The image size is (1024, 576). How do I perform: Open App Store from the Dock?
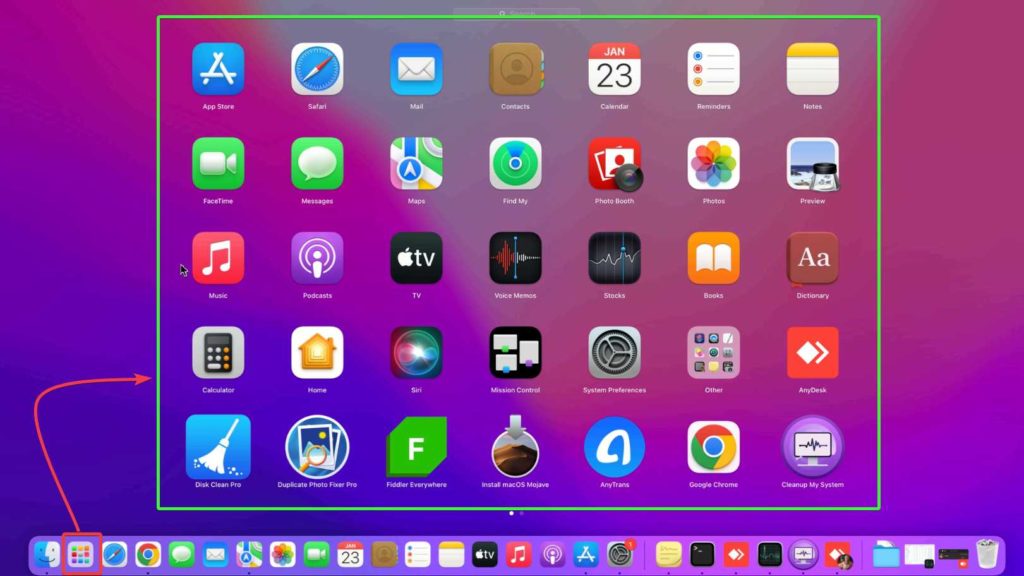pyautogui.click(x=586, y=555)
